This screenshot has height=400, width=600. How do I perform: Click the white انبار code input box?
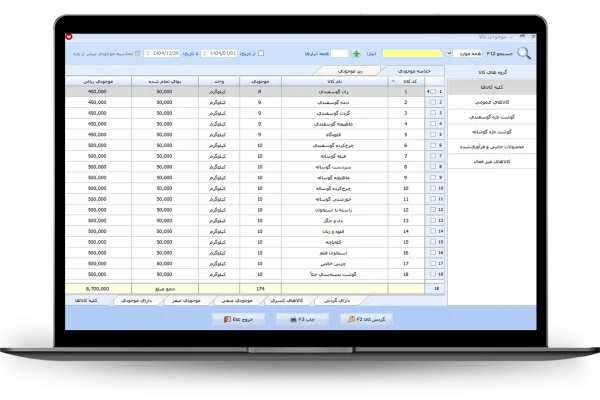340,53
